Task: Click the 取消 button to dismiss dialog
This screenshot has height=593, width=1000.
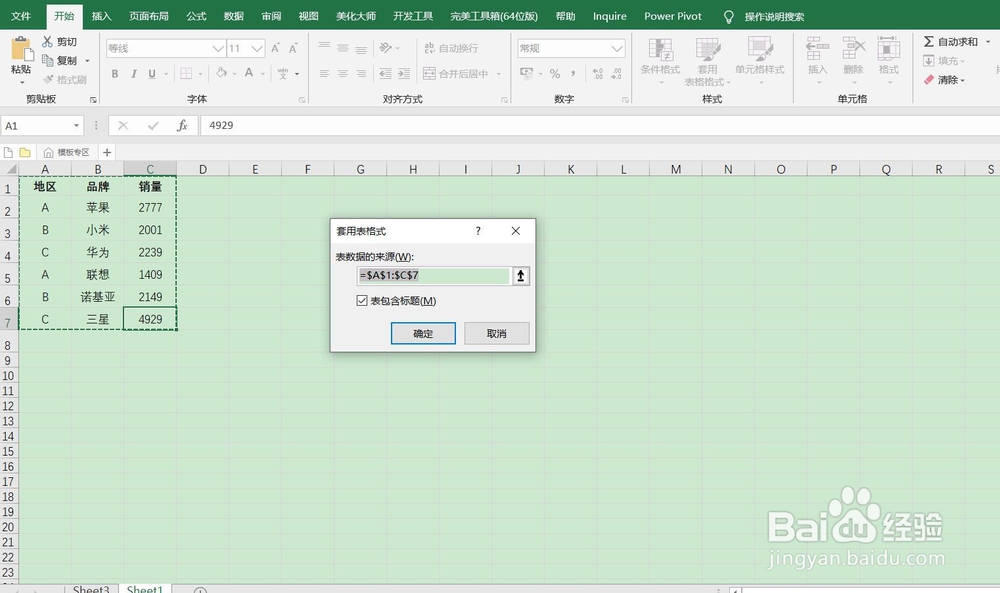Action: [x=496, y=333]
